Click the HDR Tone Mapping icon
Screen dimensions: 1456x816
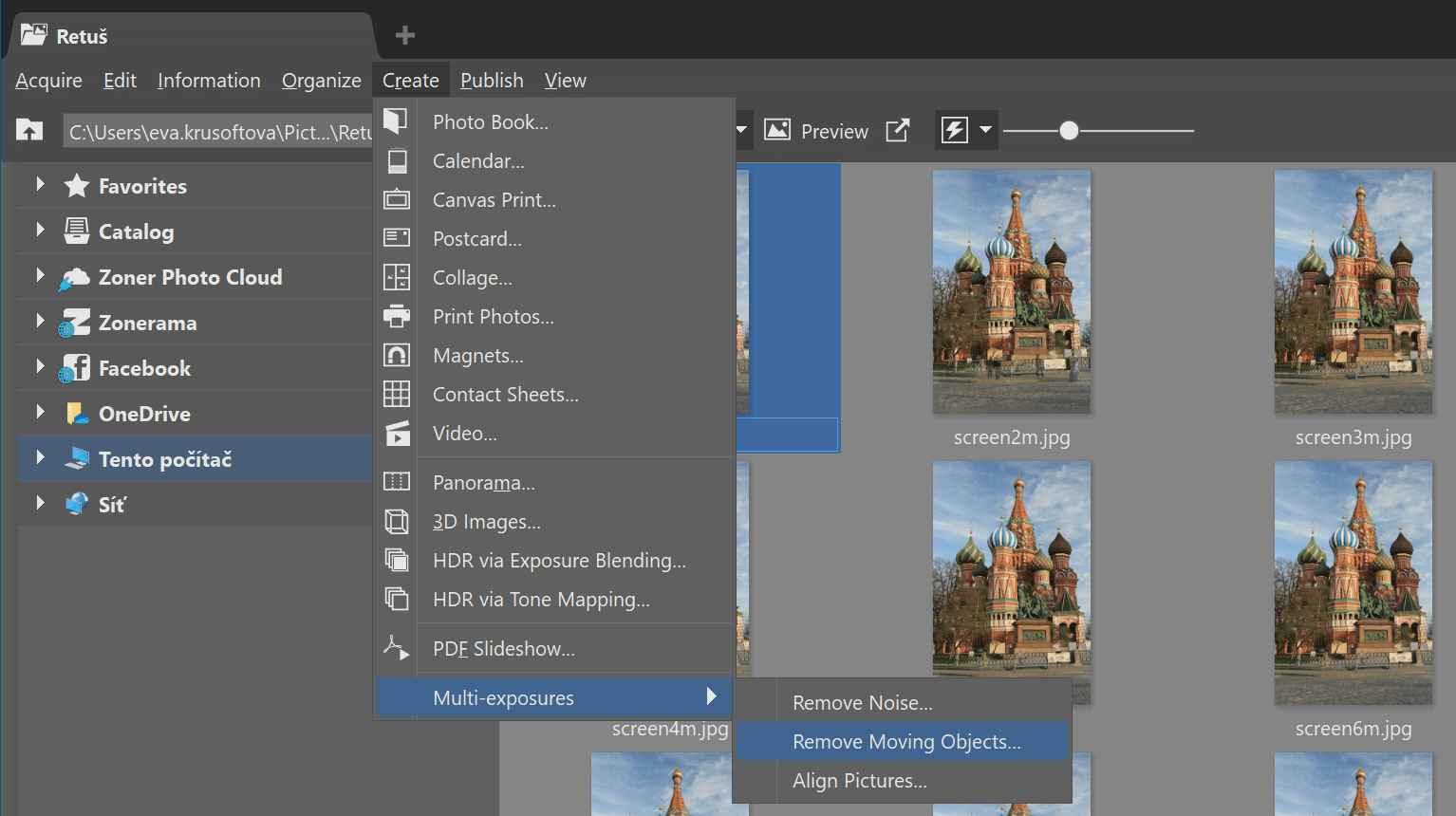pos(397,599)
